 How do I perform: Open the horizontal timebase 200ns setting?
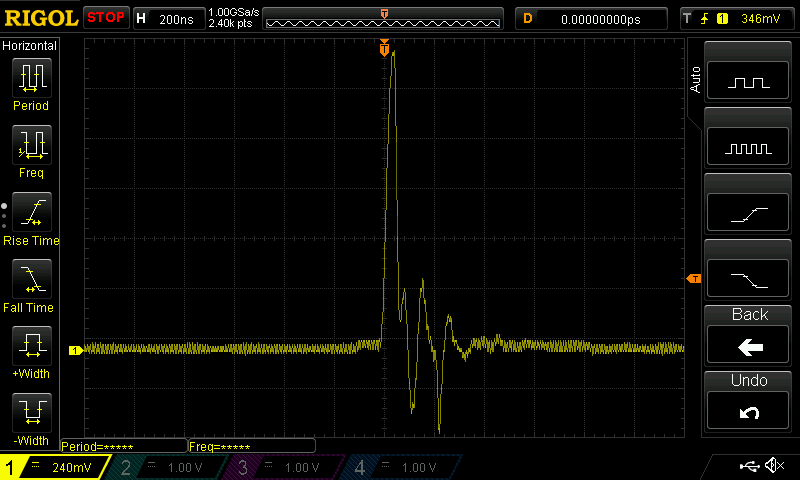(x=169, y=19)
